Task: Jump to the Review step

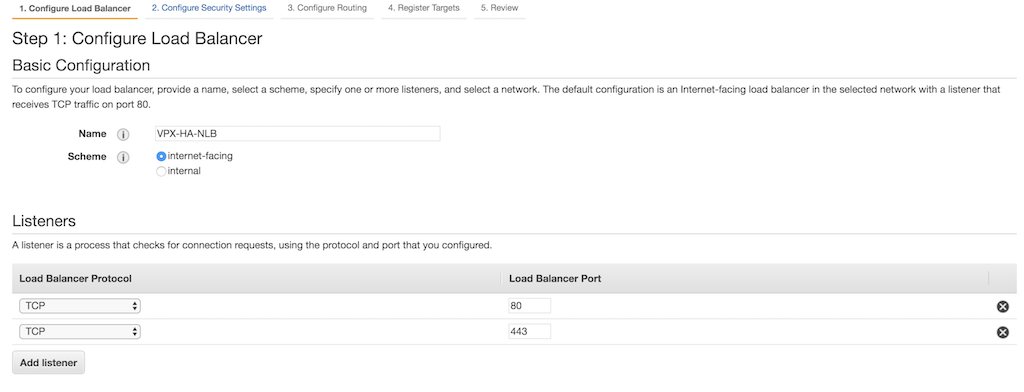Action: point(500,8)
